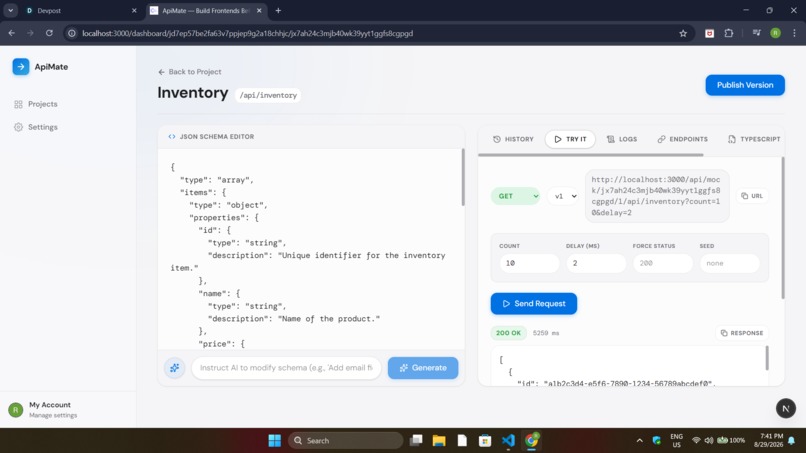Open the TypeScript tab
The width and height of the screenshot is (806, 453).
[754, 139]
